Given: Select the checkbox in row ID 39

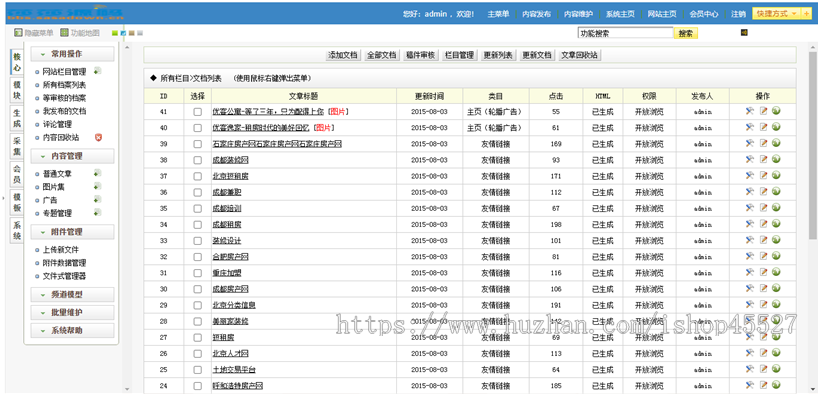Looking at the screenshot, I should click(197, 144).
